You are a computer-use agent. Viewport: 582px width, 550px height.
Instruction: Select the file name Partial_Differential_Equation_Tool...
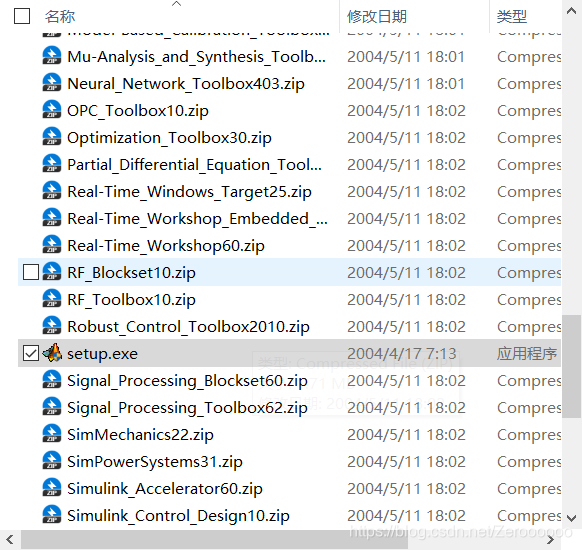pyautogui.click(x=195, y=164)
